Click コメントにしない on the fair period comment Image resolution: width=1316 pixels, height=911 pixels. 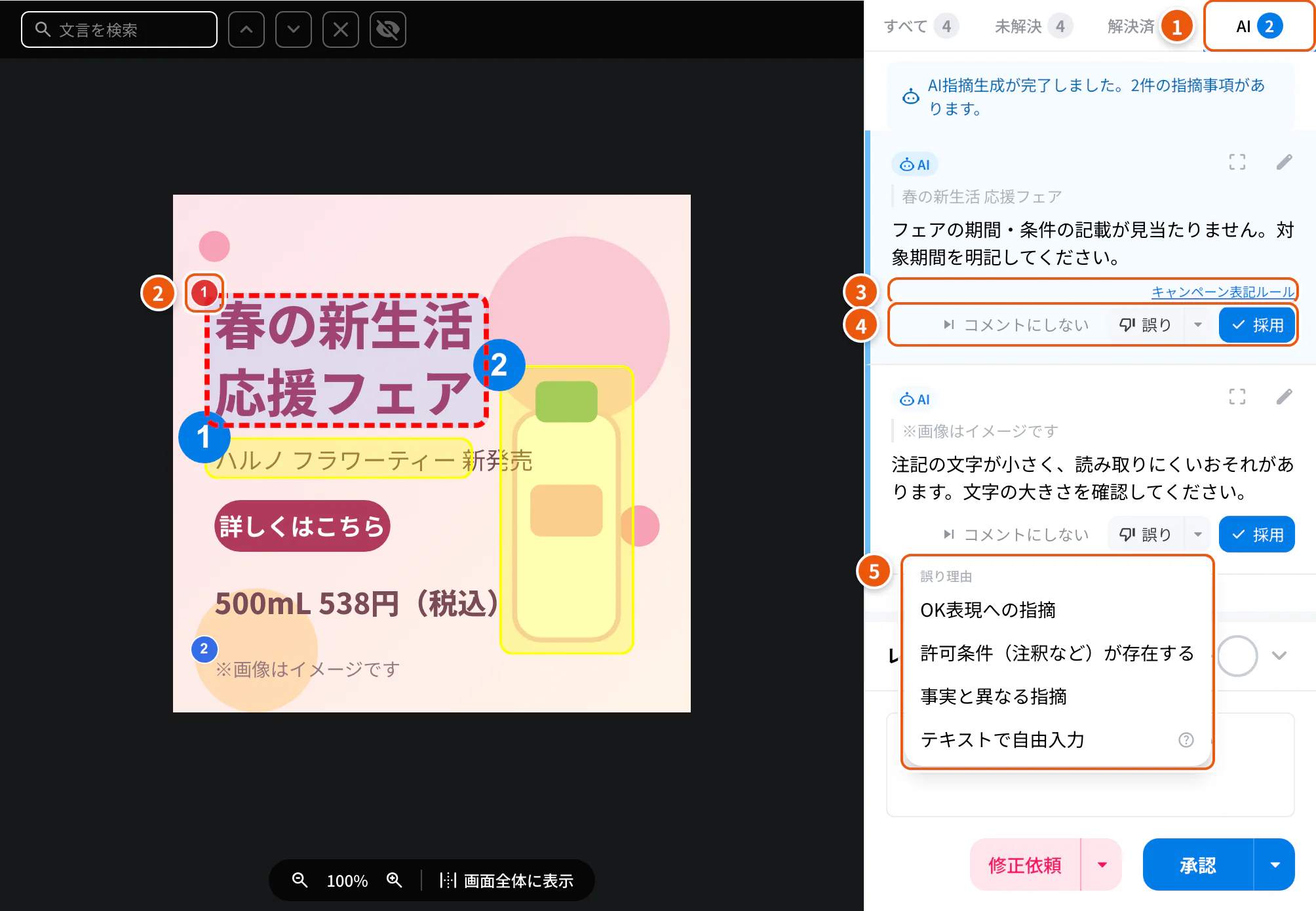coord(1016,325)
